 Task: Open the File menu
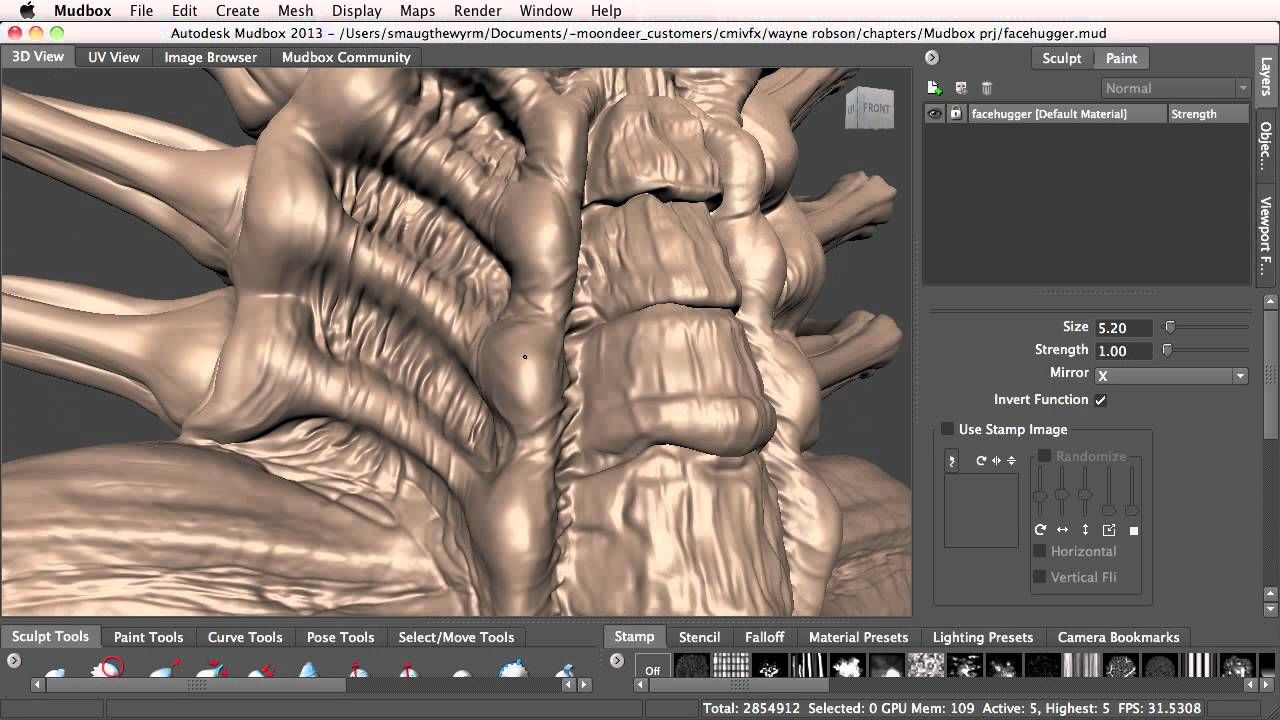tap(141, 11)
